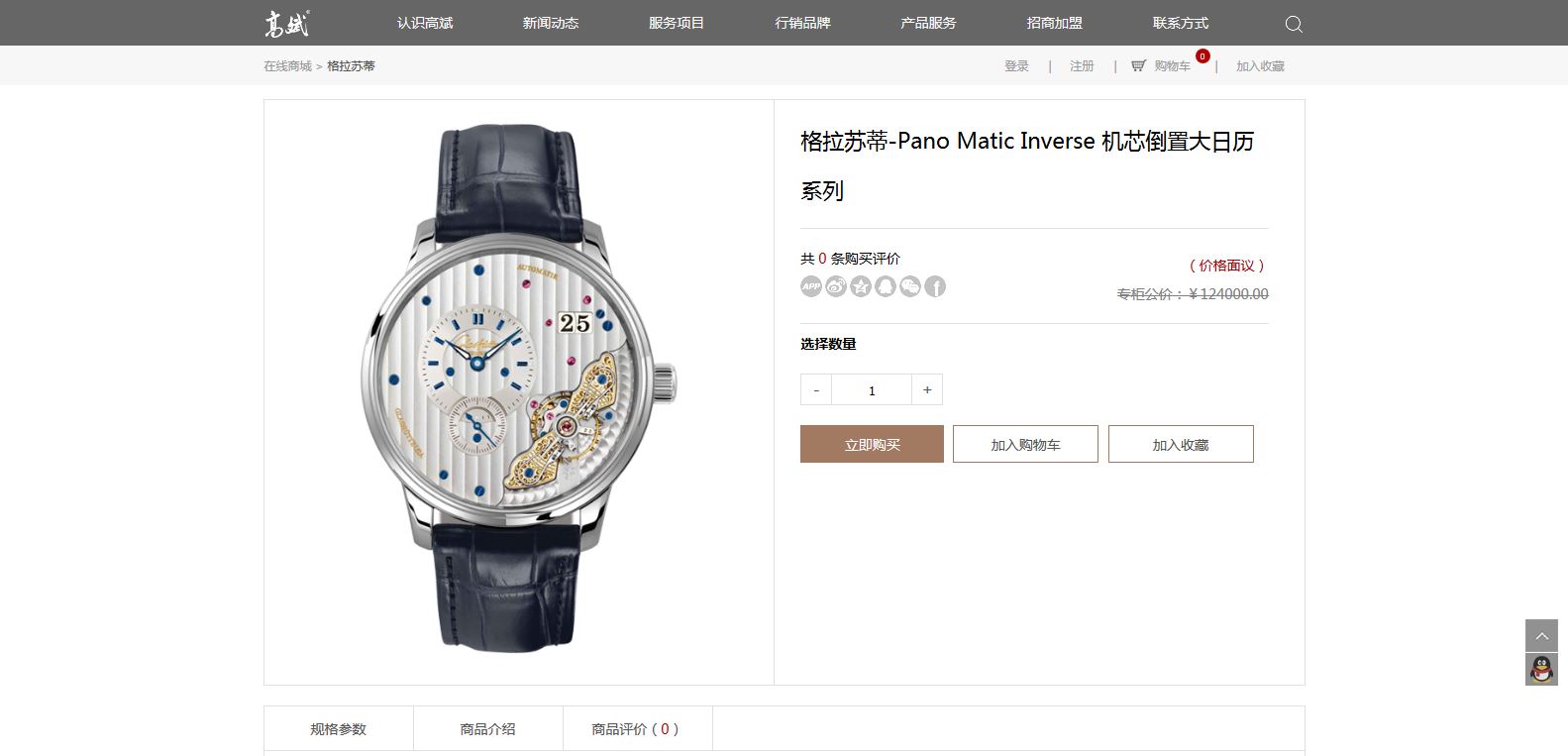1568x756 pixels.
Task: Switch to the 商品介绍 tab
Action: click(x=487, y=729)
